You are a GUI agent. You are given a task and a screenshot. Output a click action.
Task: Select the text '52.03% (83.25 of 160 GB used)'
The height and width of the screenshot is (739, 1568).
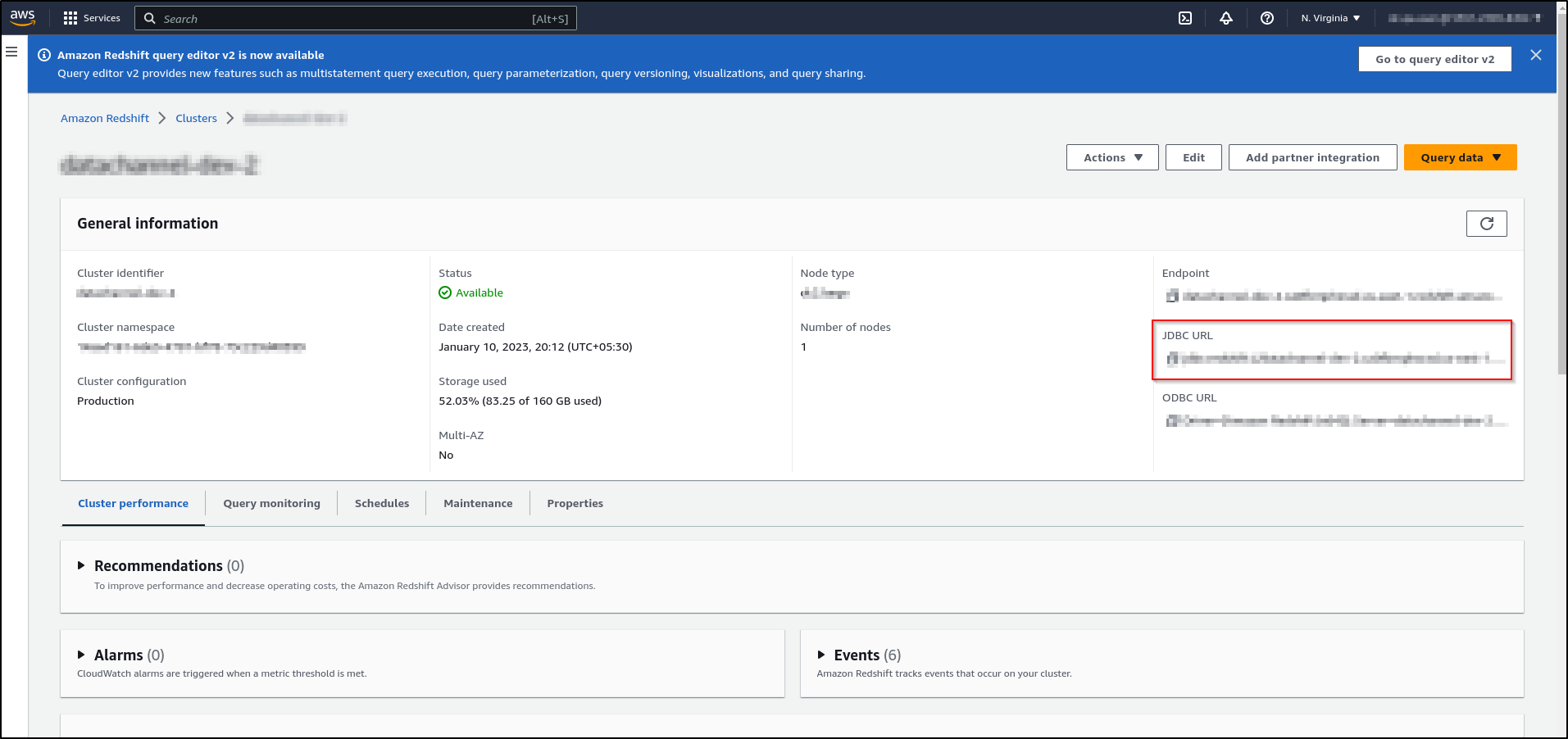point(520,401)
